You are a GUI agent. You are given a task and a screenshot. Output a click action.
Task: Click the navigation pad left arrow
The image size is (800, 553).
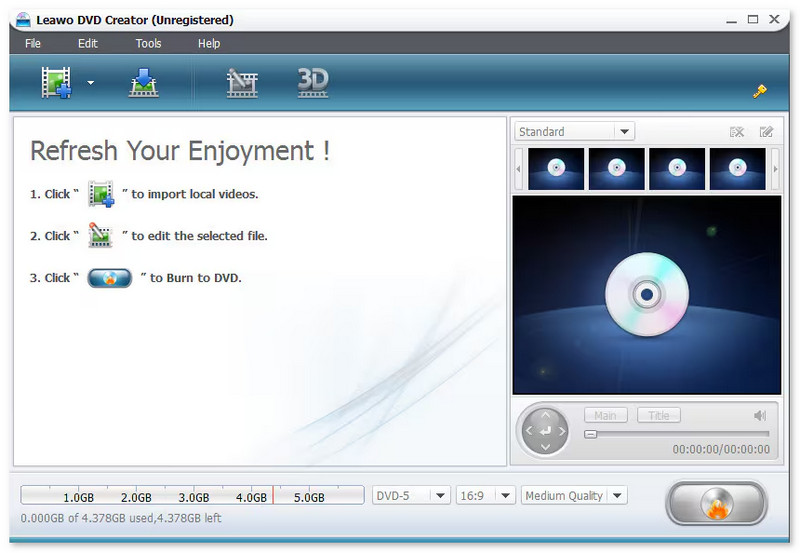point(529,431)
